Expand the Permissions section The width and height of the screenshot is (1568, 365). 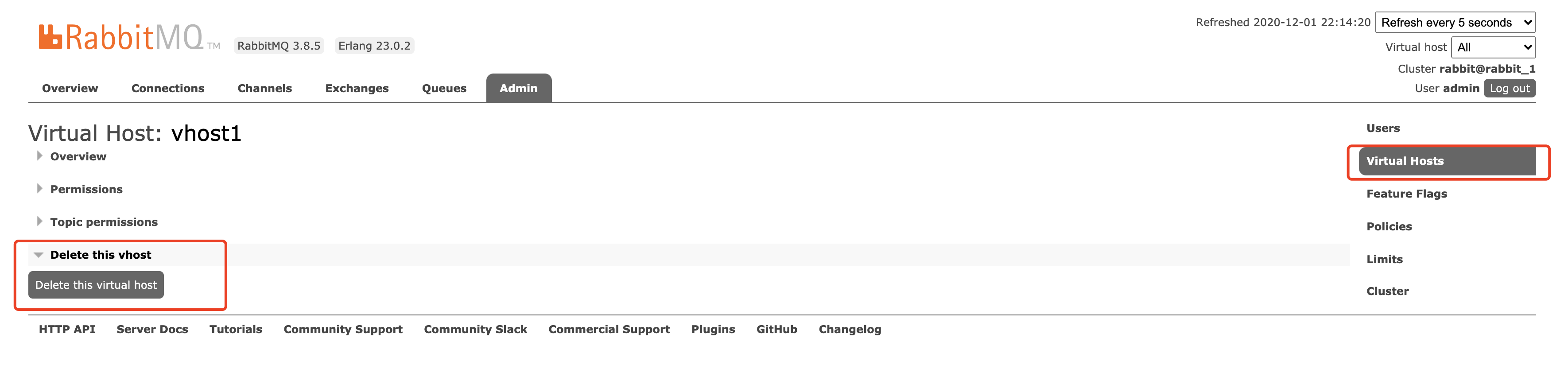pos(86,189)
